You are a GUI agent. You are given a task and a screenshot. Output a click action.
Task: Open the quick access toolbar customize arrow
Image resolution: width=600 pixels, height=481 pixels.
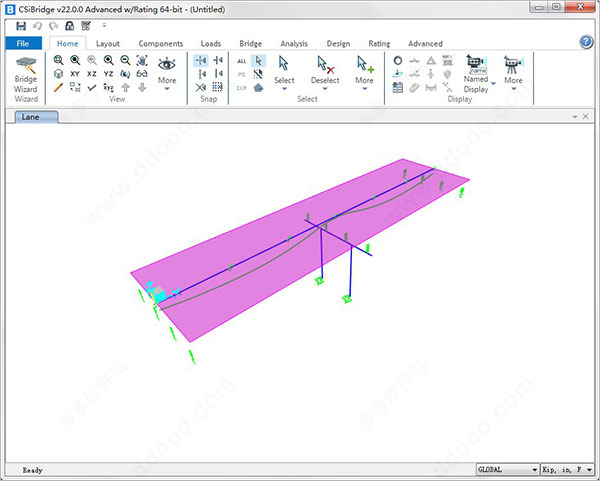coord(104,26)
